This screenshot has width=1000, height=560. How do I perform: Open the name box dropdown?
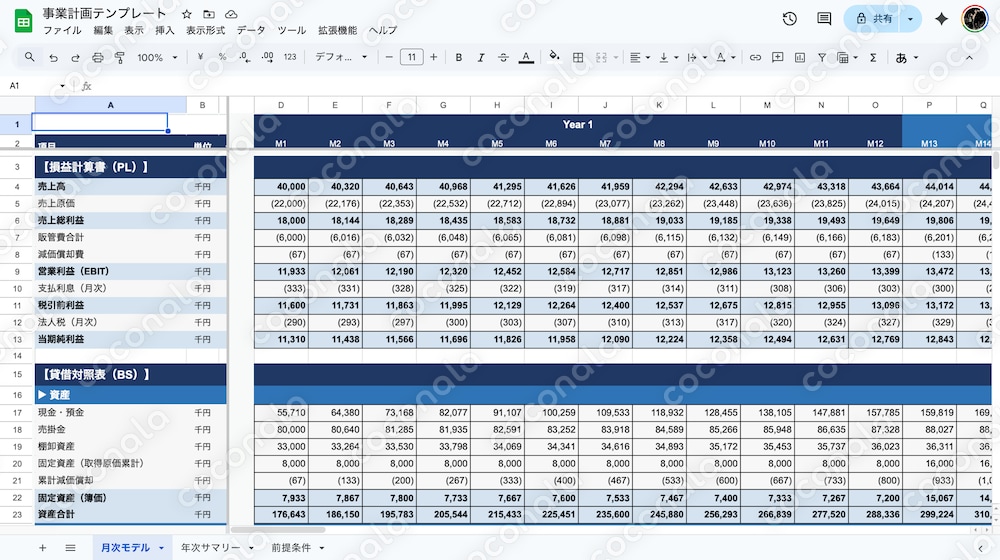62,85
